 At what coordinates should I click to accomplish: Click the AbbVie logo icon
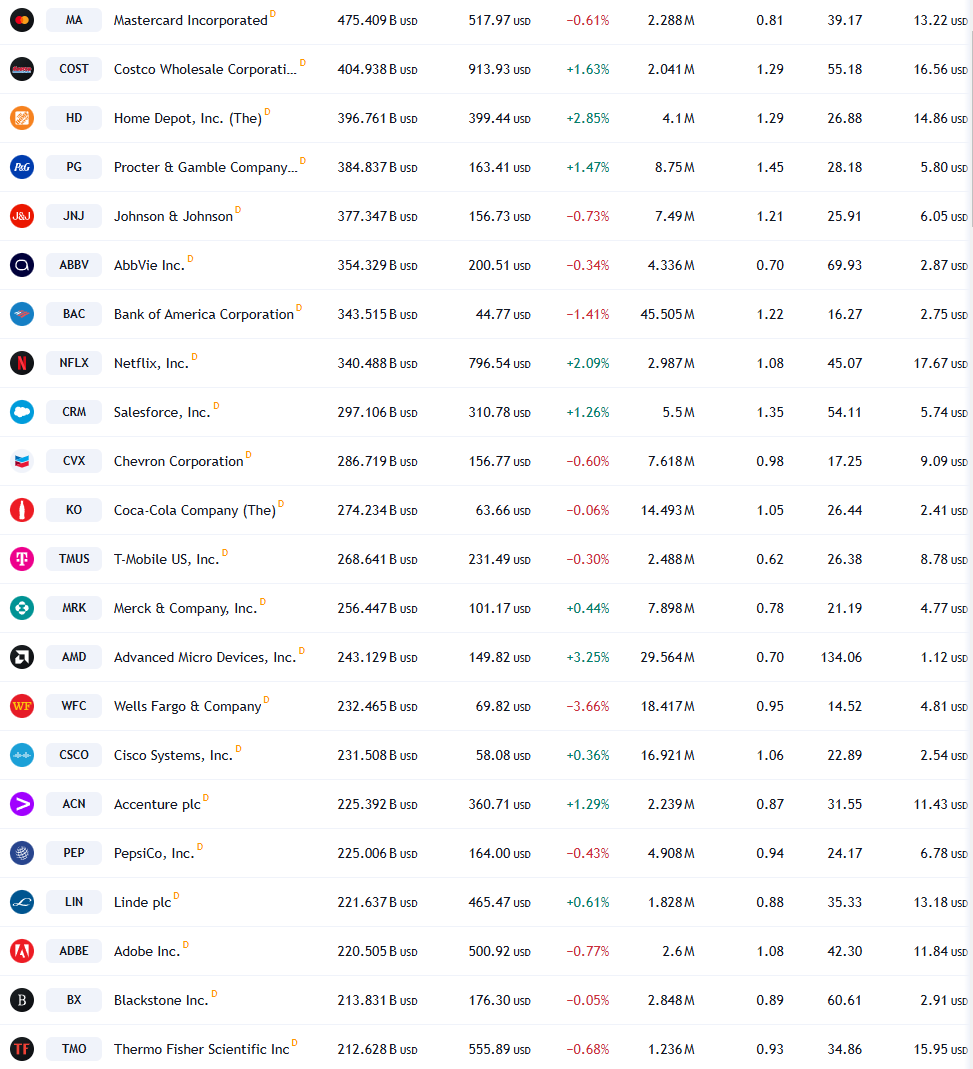pos(22,265)
